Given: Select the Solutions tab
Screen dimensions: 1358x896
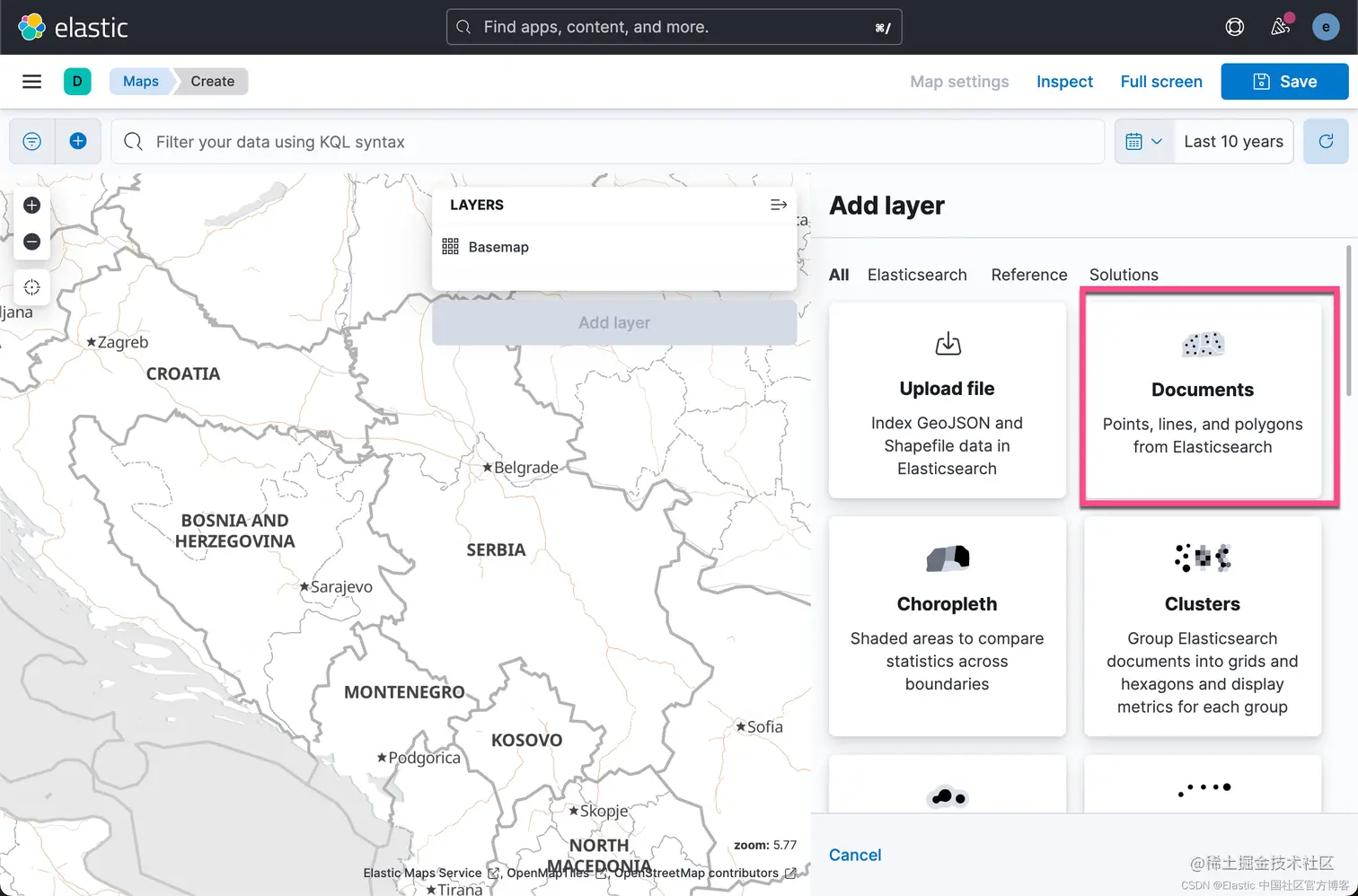Looking at the screenshot, I should tap(1124, 275).
